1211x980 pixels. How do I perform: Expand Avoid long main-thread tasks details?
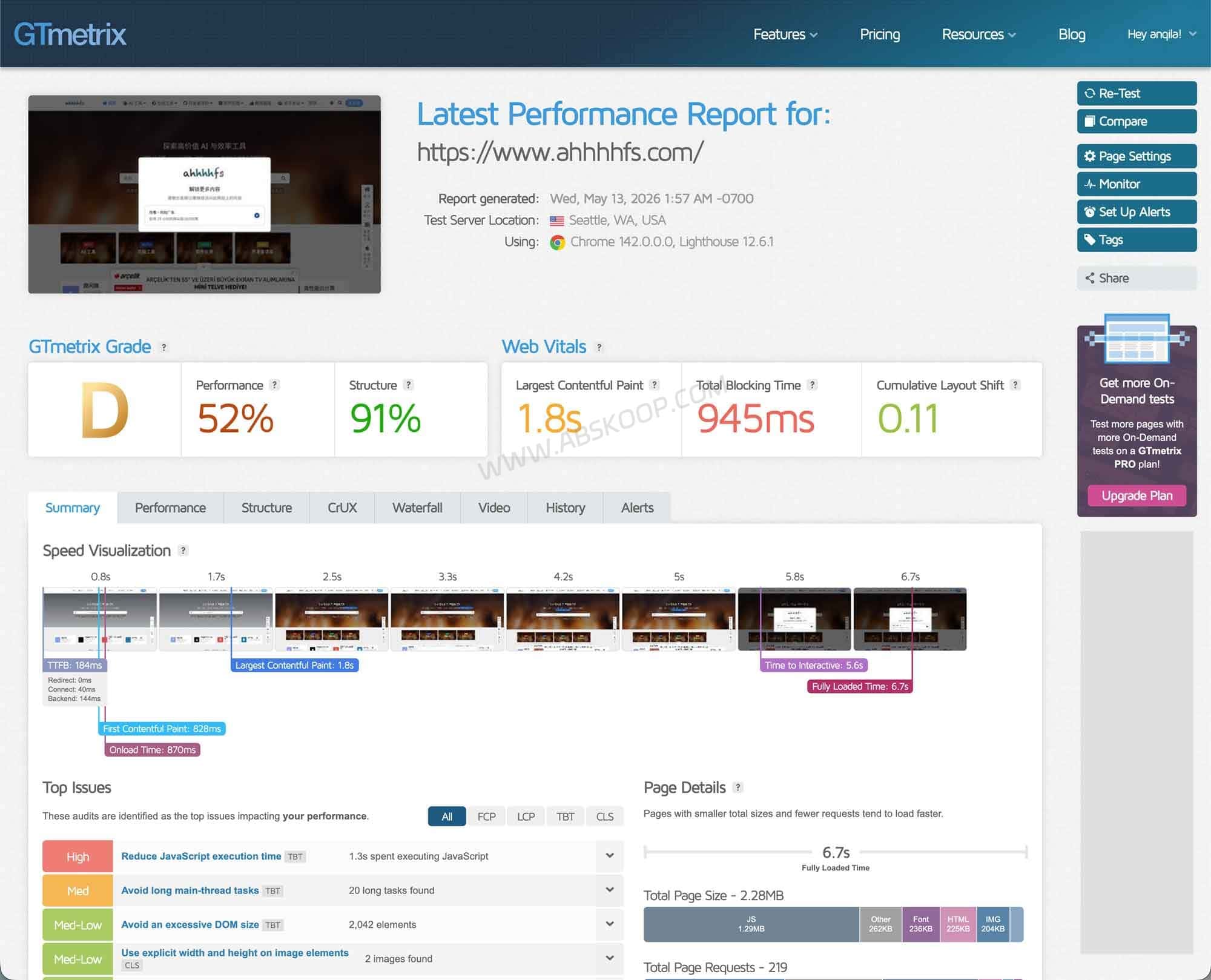click(x=610, y=890)
